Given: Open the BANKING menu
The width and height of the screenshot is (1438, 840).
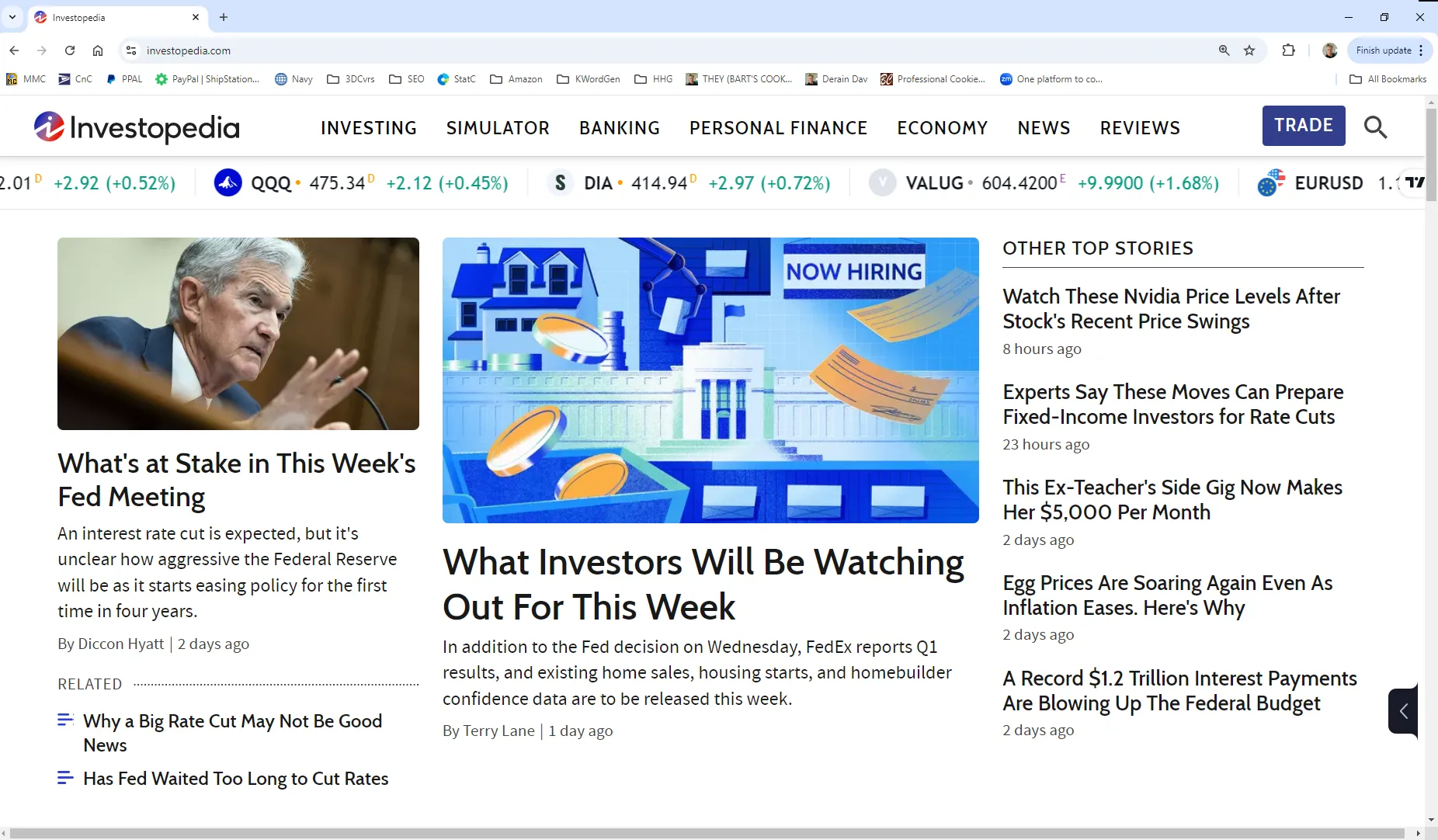Looking at the screenshot, I should click(620, 127).
